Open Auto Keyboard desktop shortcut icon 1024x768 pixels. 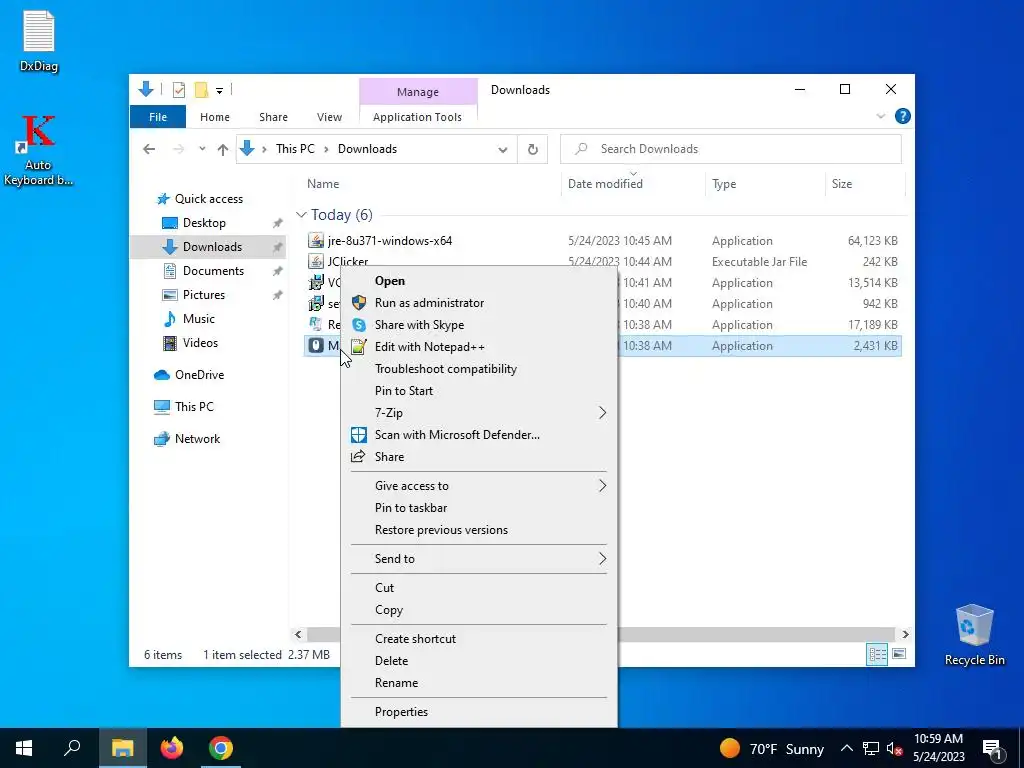coord(38,150)
